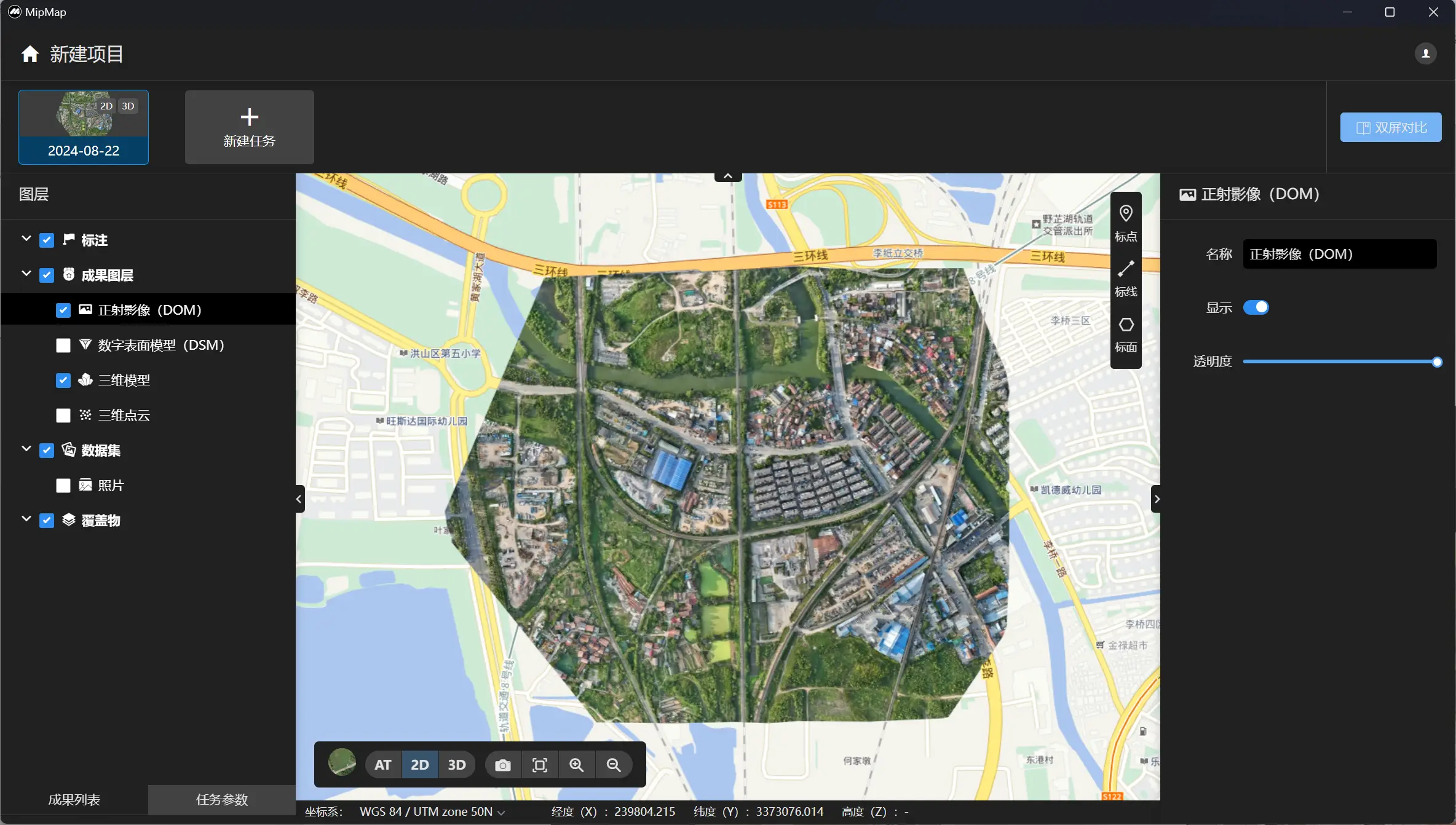
Task: Check the 三维点云 layer checkbox
Action: [x=63, y=416]
